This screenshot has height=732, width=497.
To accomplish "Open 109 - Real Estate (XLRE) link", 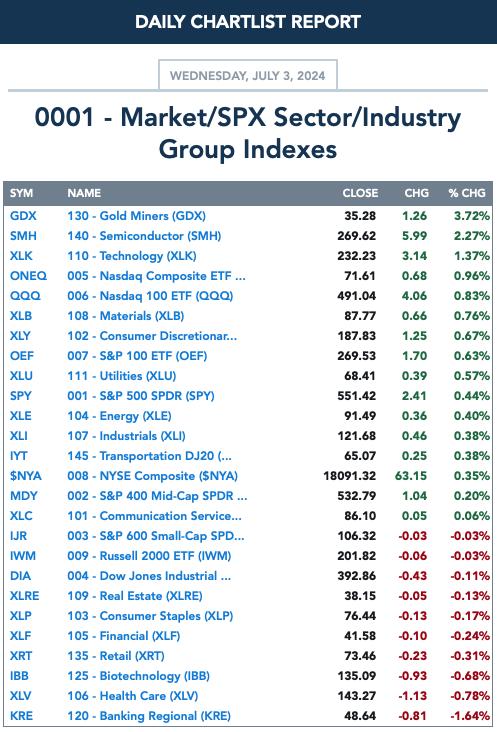I will [x=135, y=596].
